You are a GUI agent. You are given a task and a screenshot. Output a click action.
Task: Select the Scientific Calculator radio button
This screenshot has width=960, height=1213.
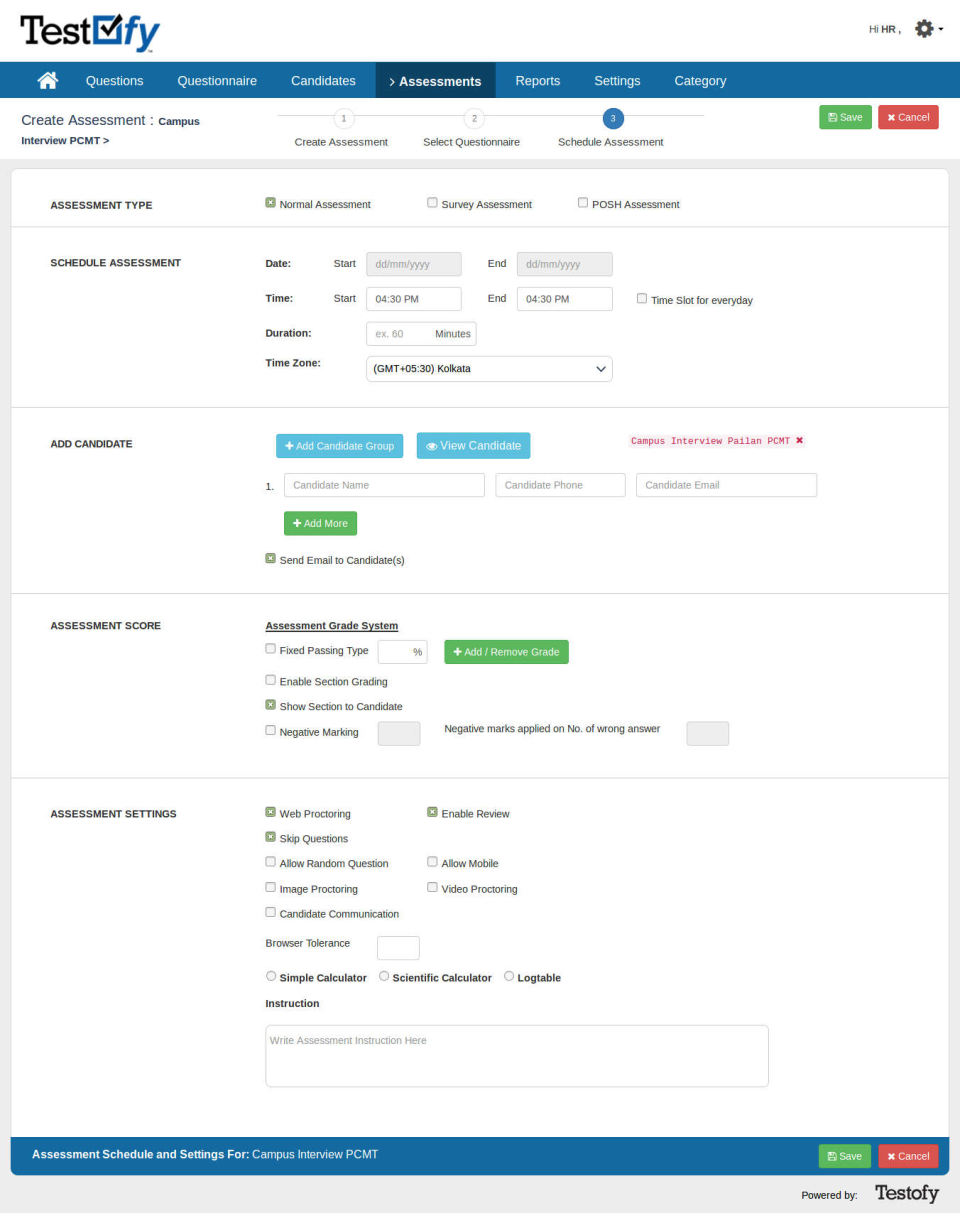coord(384,976)
